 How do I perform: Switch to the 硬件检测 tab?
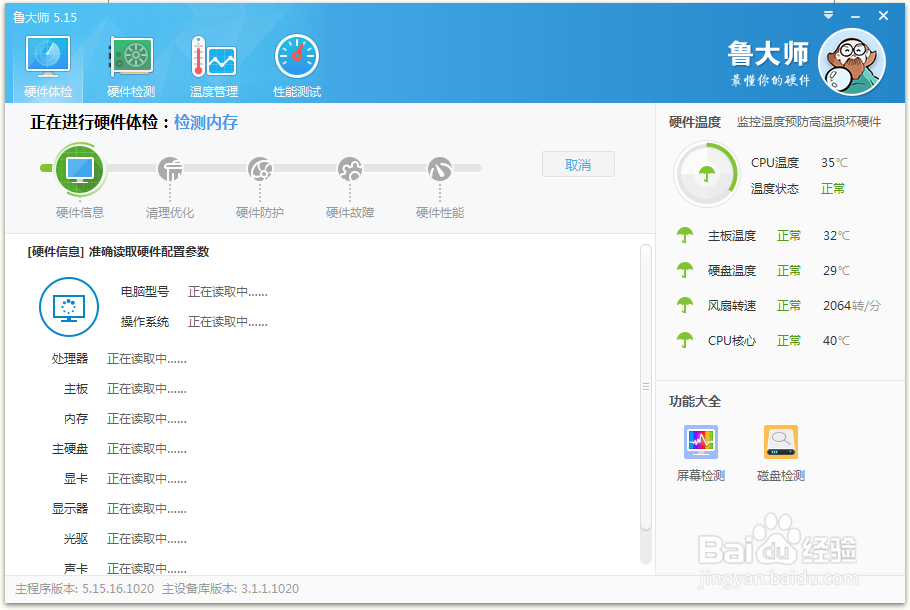point(131,67)
